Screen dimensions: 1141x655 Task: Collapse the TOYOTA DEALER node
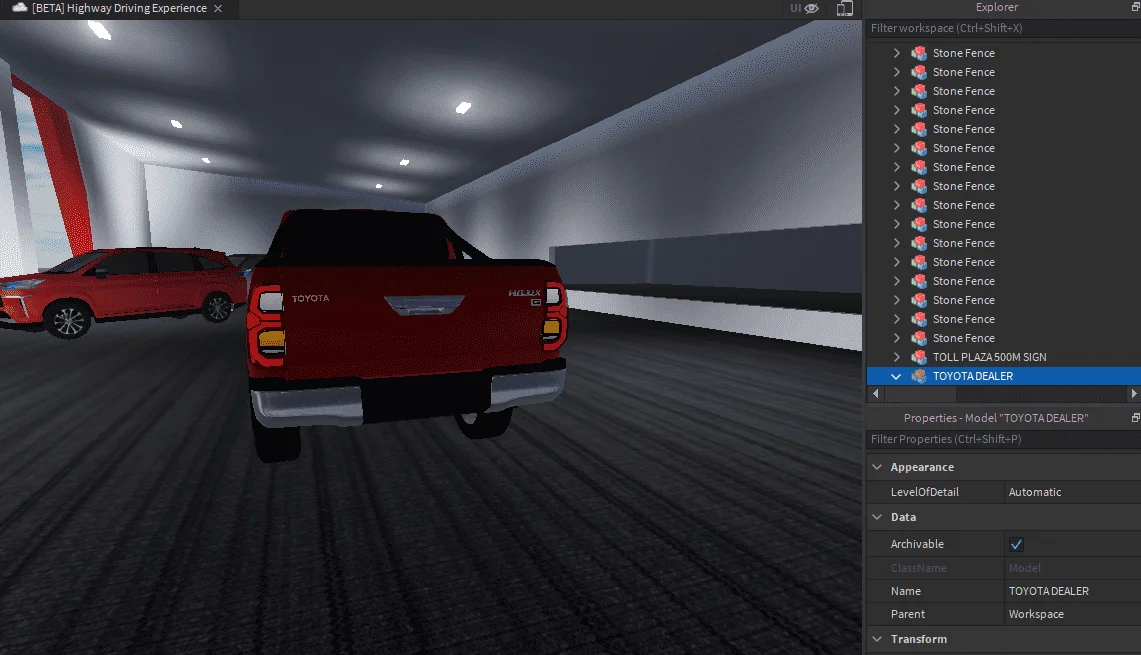click(896, 376)
